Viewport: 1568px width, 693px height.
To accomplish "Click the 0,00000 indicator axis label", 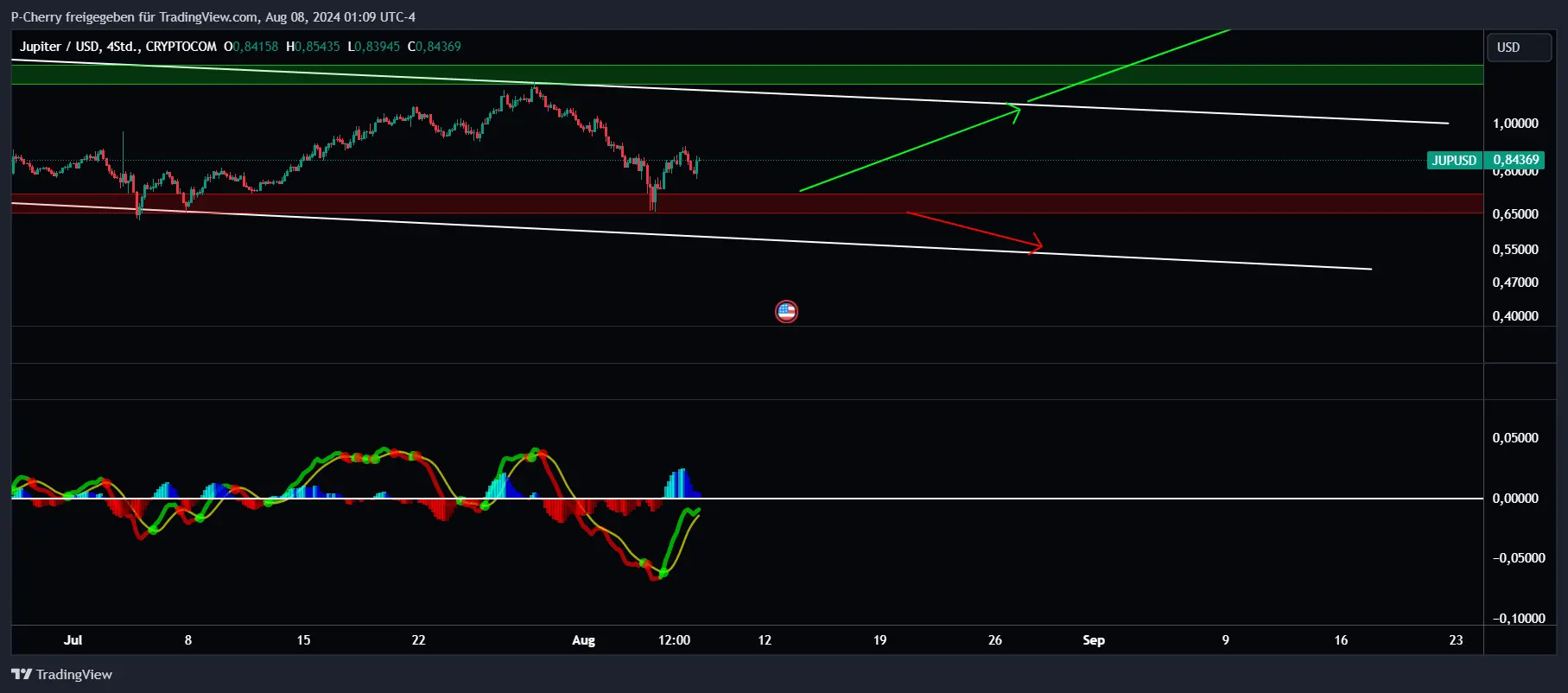I will click(1515, 499).
